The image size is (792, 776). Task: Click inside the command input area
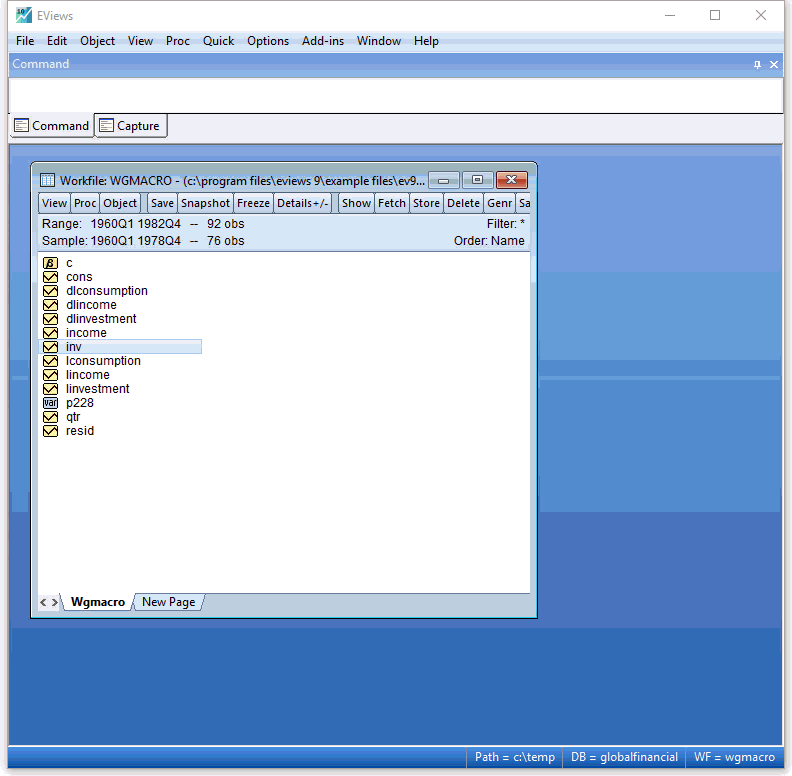point(396,95)
